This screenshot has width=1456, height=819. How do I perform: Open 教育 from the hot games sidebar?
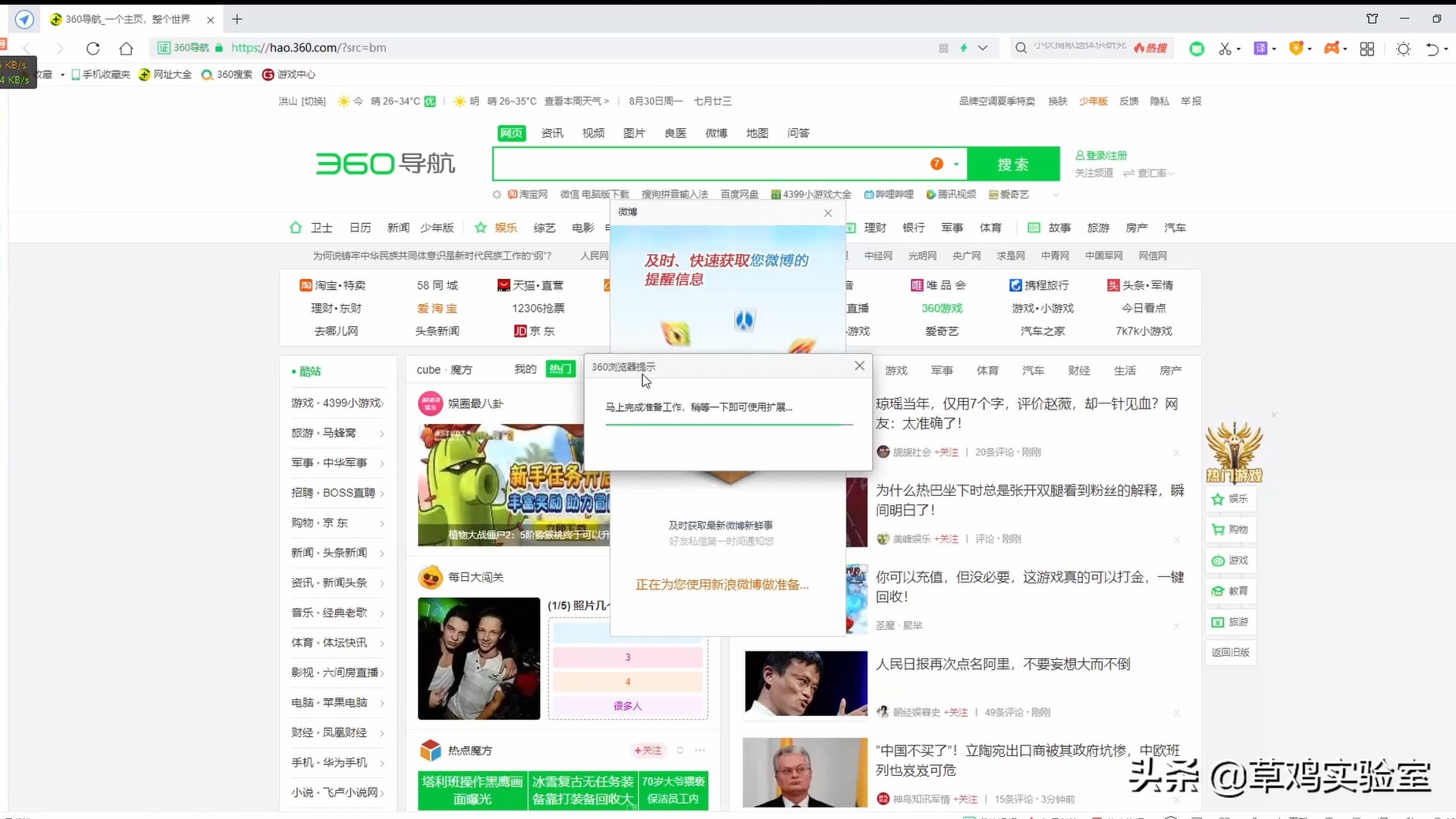pyautogui.click(x=1231, y=591)
